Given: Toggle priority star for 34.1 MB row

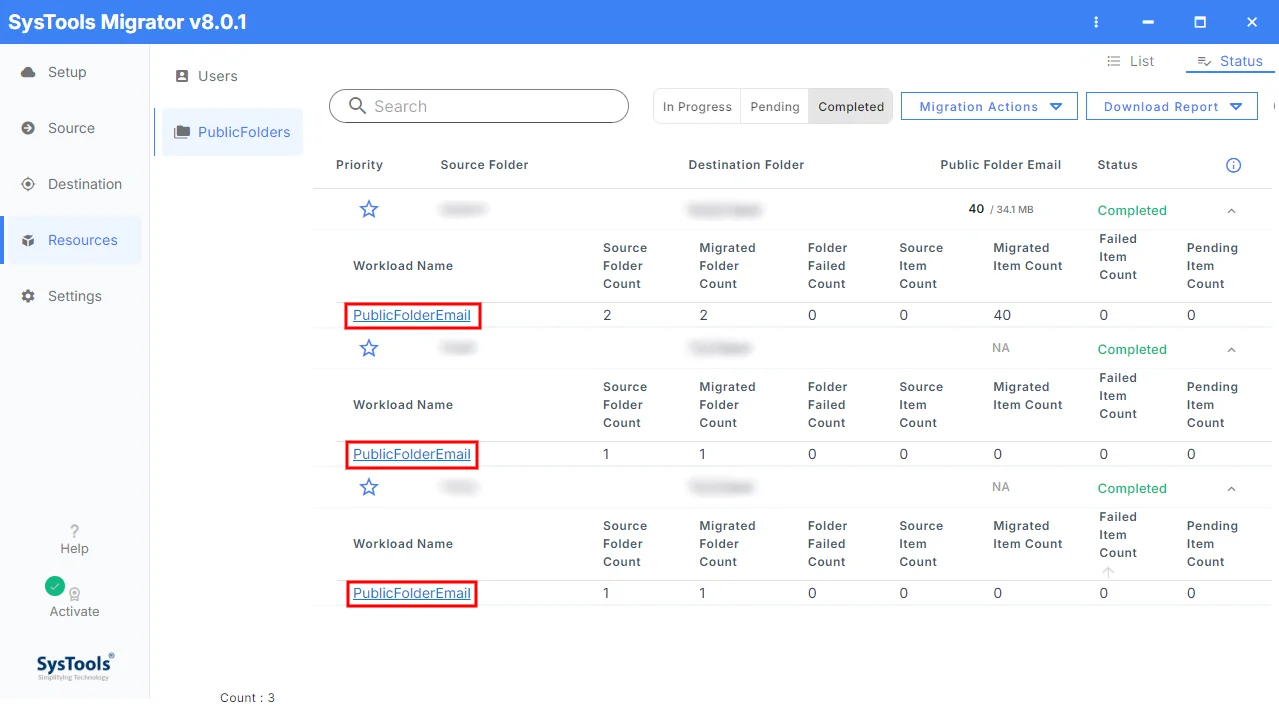Looking at the screenshot, I should point(369,209).
